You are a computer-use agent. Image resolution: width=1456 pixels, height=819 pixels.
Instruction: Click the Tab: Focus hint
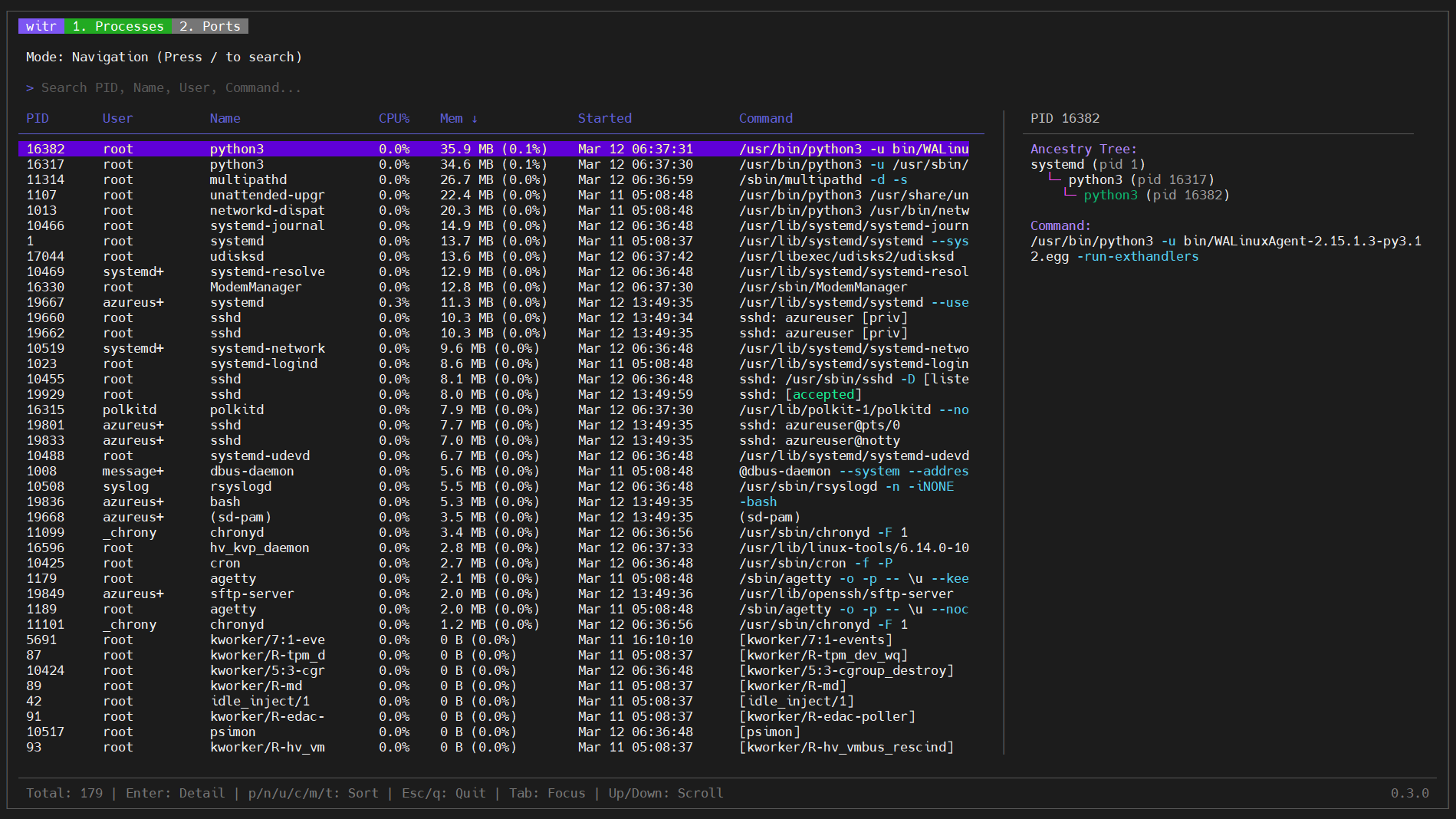547,793
